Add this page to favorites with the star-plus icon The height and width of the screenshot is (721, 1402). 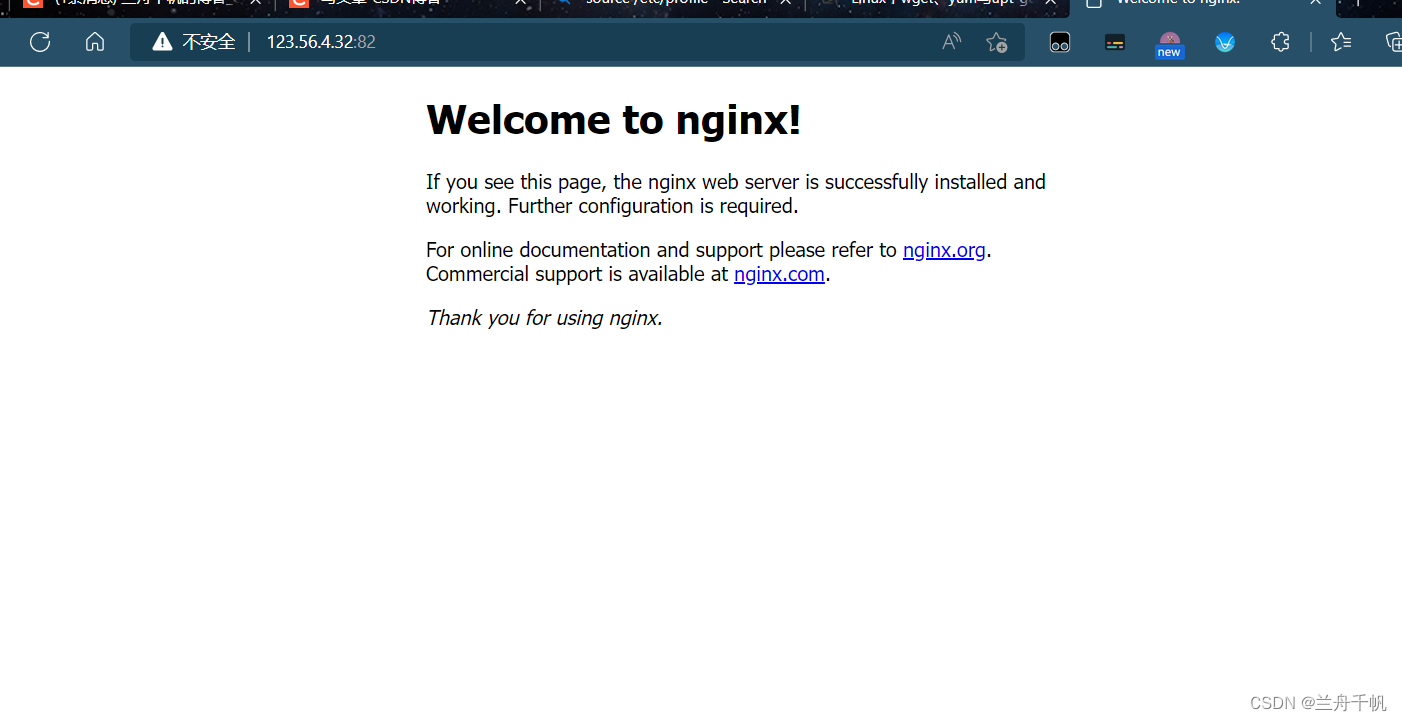click(997, 42)
